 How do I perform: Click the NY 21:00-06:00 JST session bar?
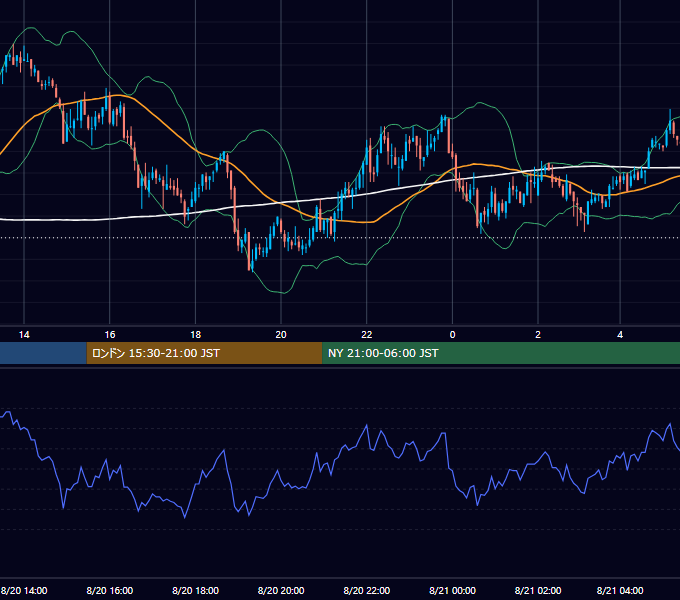pyautogui.click(x=501, y=353)
